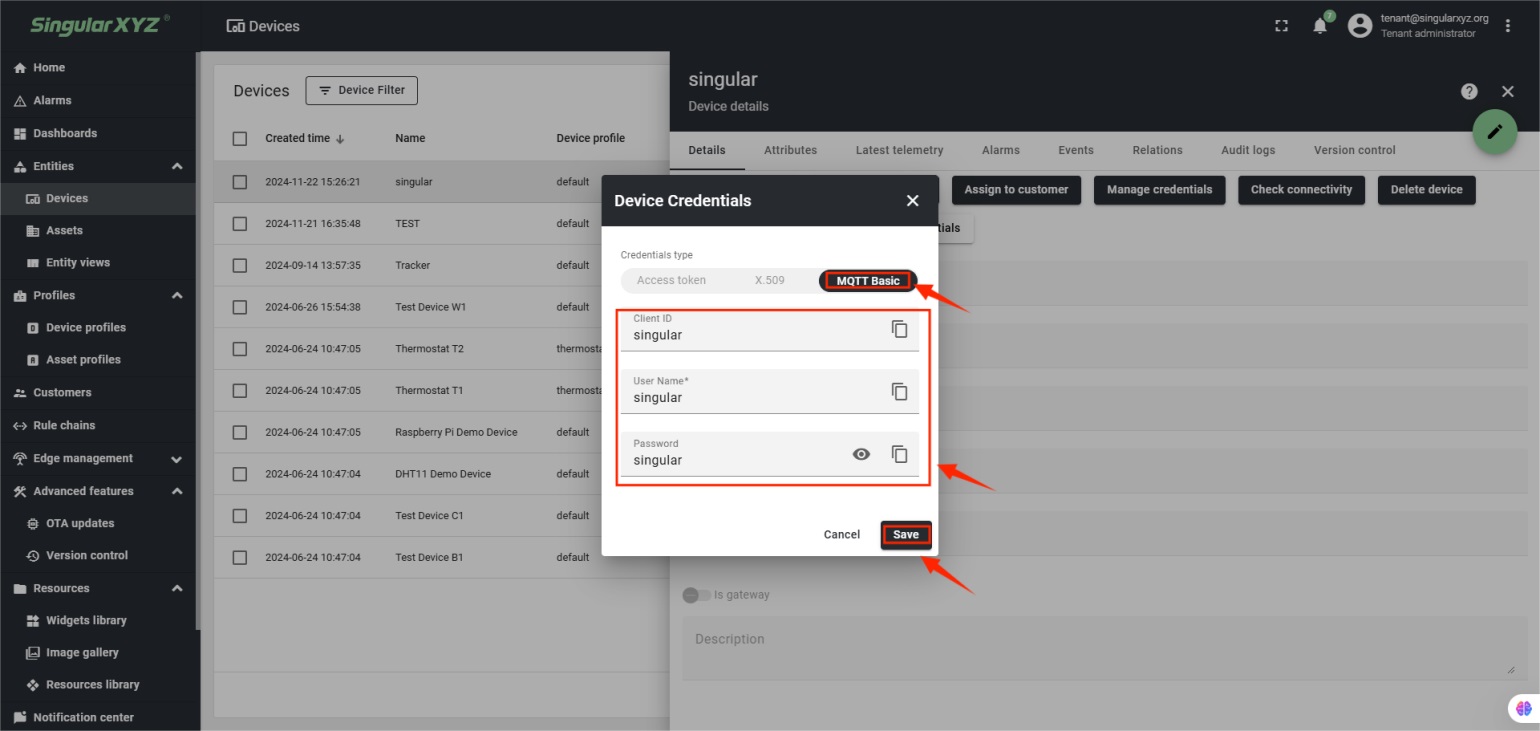Copy the Client ID value
1540x731 pixels.
tap(899, 329)
